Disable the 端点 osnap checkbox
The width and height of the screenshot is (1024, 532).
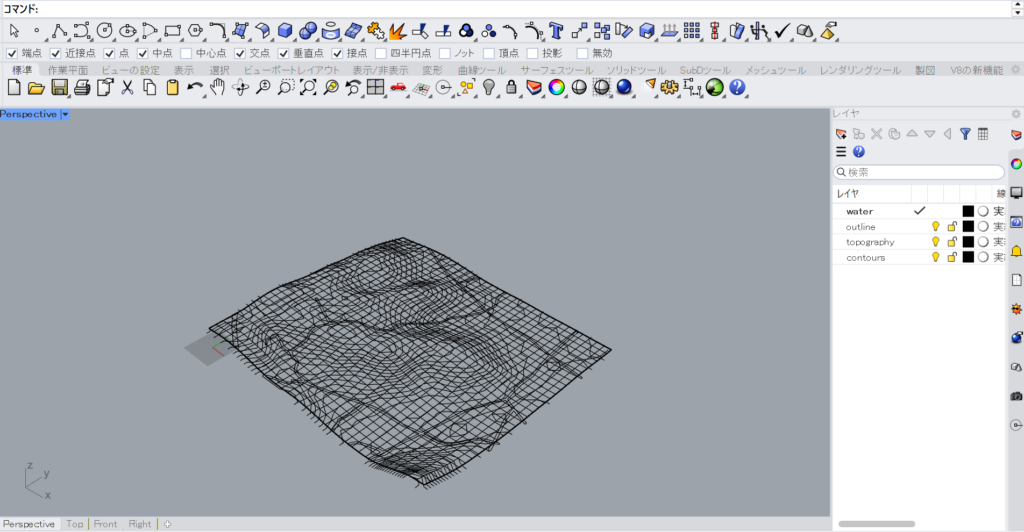click(12, 53)
